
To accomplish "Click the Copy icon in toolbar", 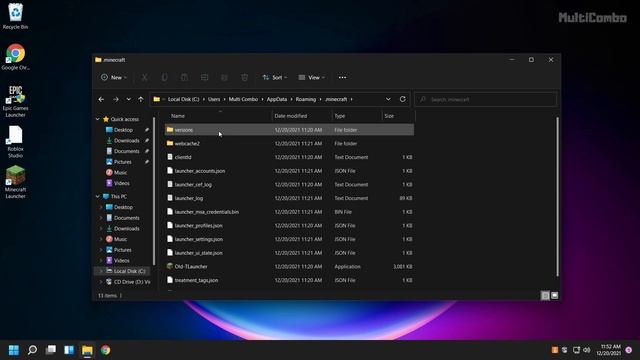I will click(x=164, y=77).
